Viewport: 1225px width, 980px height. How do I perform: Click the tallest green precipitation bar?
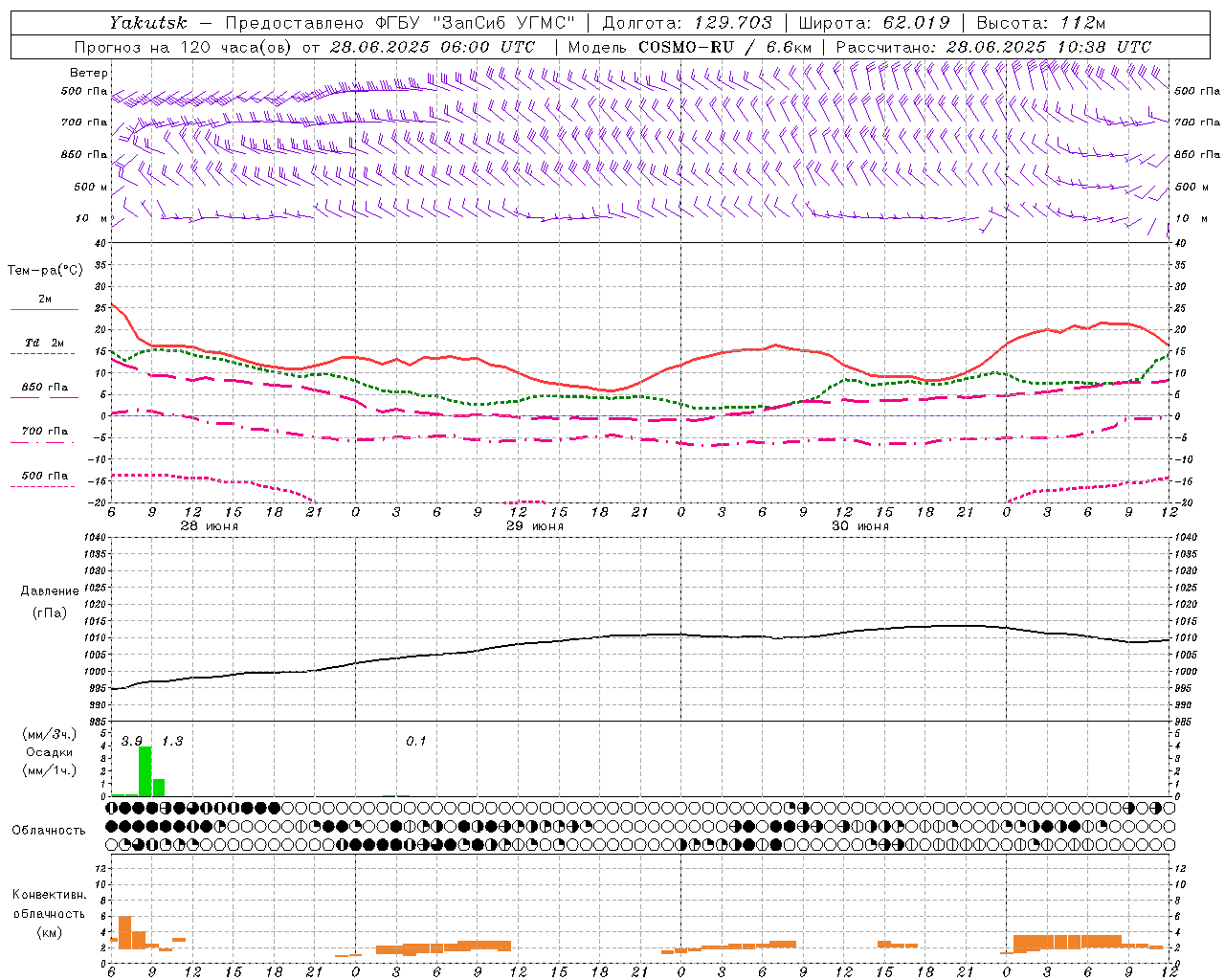pyautogui.click(x=145, y=771)
